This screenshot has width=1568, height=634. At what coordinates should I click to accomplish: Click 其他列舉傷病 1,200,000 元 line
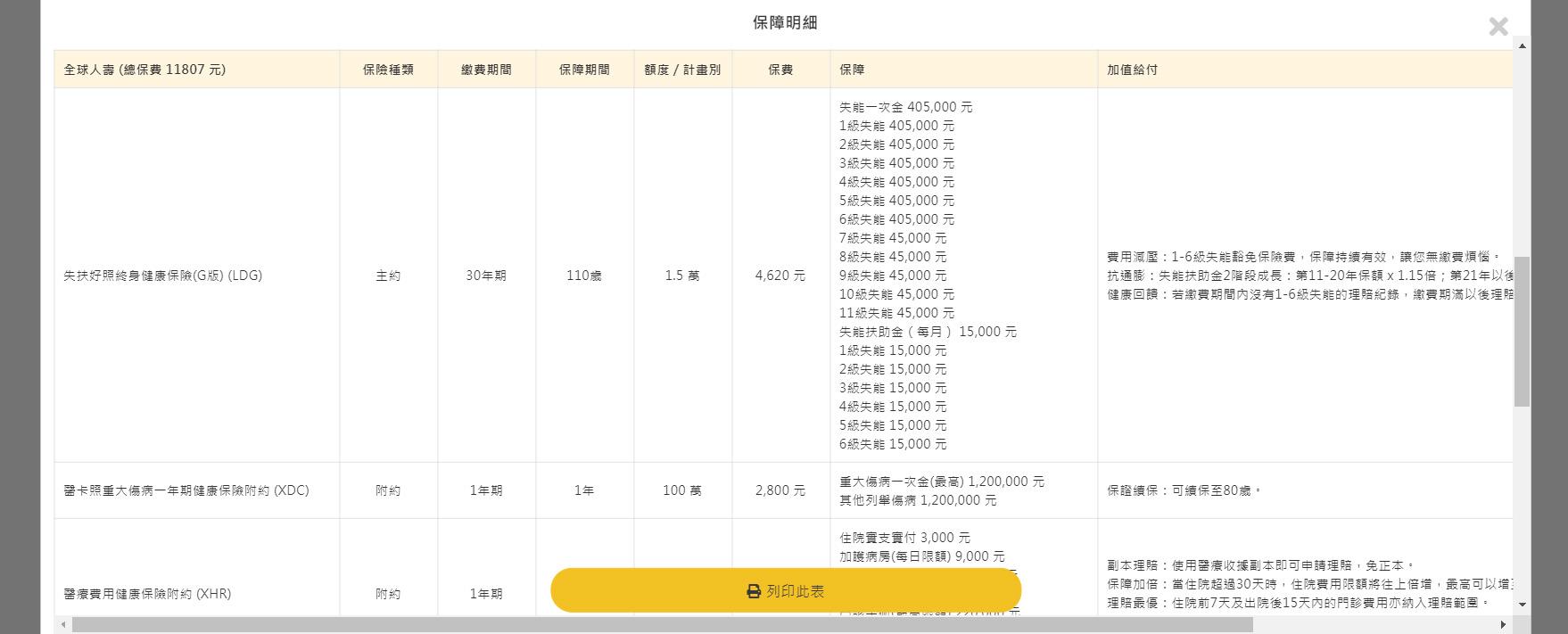[919, 500]
